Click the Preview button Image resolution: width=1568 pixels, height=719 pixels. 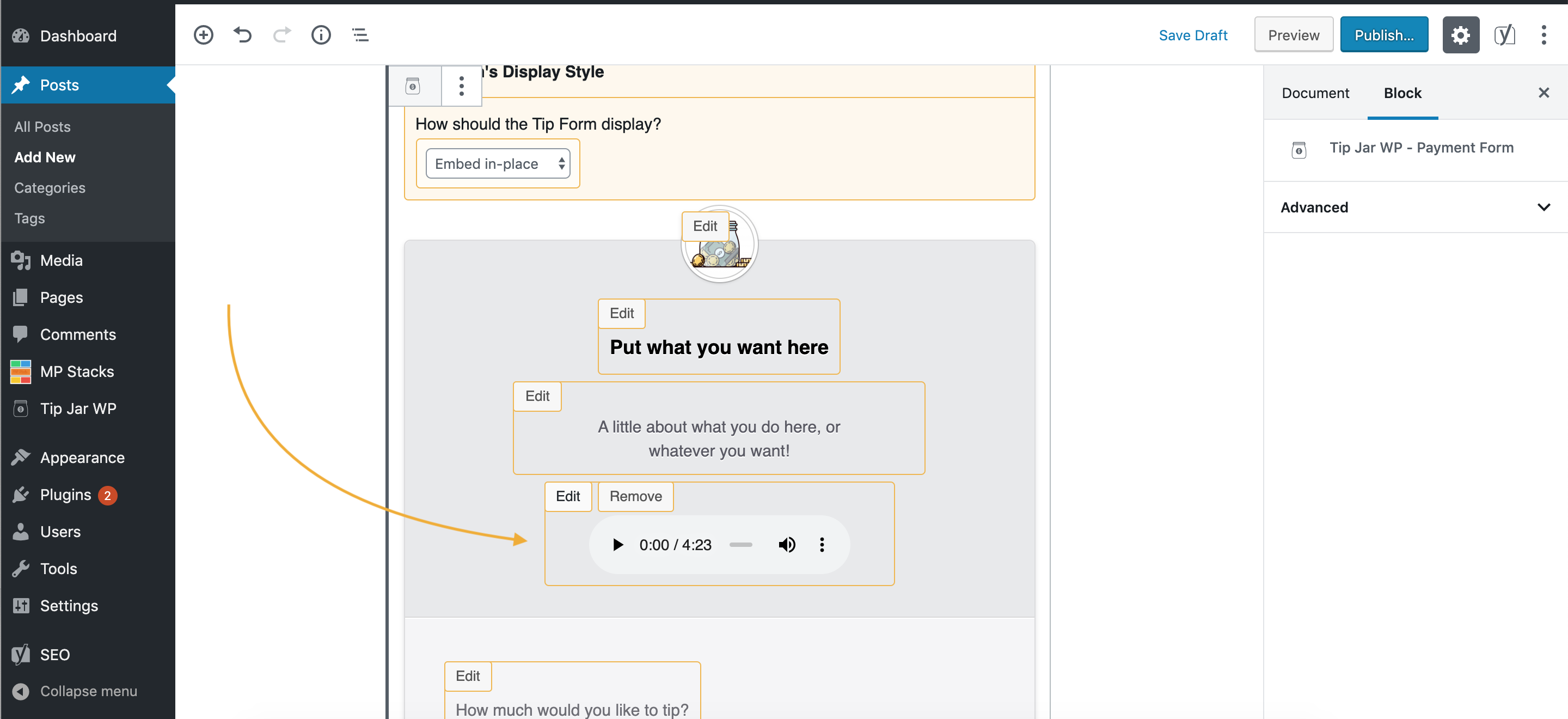pyautogui.click(x=1294, y=35)
